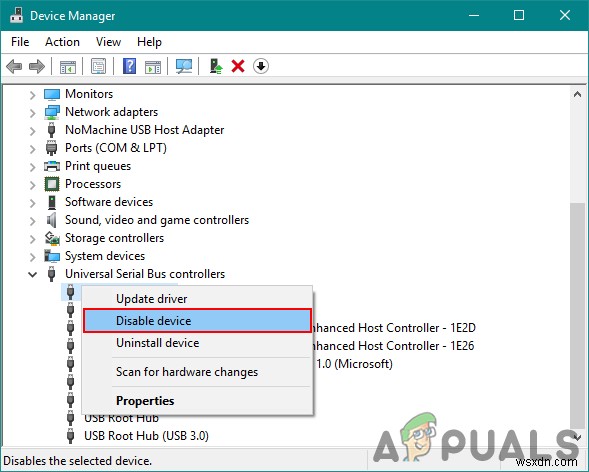This screenshot has height=472, width=589.
Task: Click the Universal Serial Bus controllers icon
Action: (x=52, y=274)
